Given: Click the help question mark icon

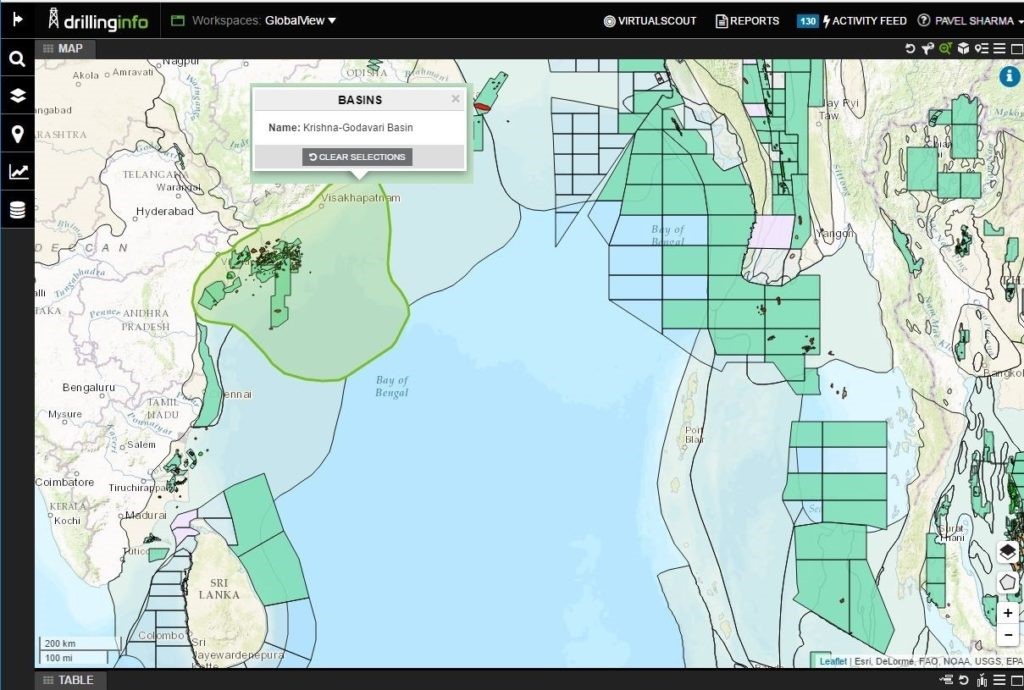Looking at the screenshot, I should click(923, 20).
